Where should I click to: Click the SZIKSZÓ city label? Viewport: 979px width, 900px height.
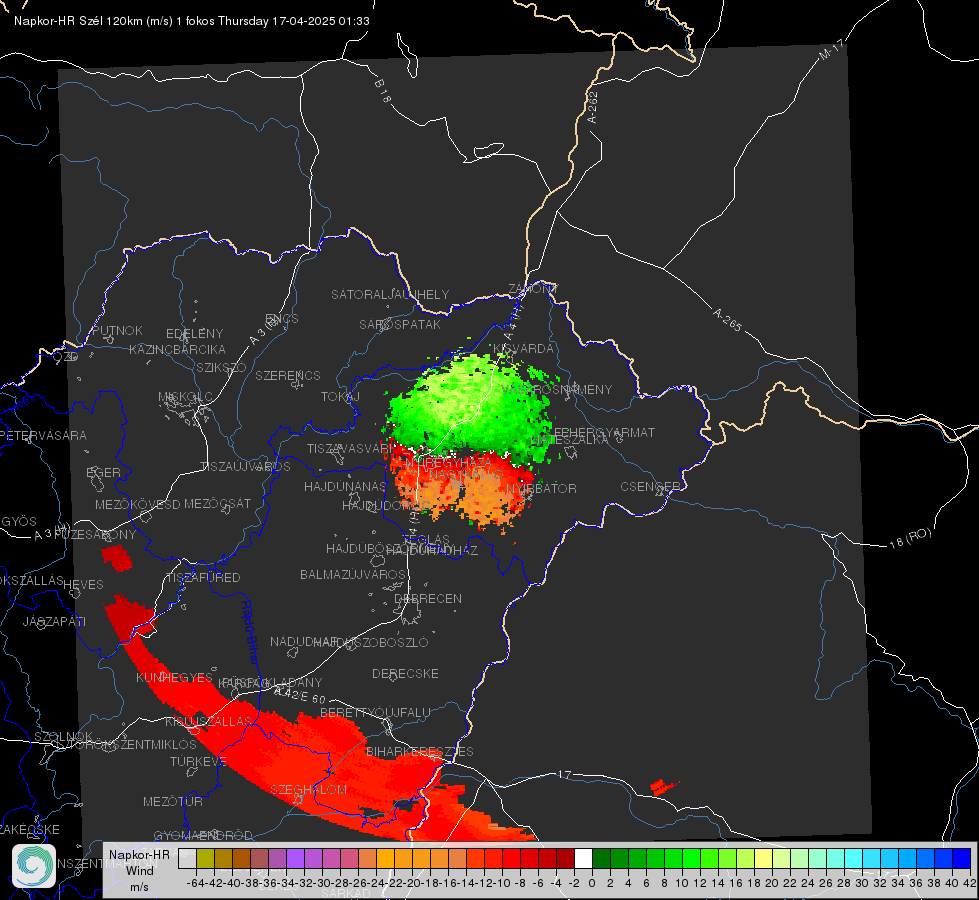coord(221,367)
